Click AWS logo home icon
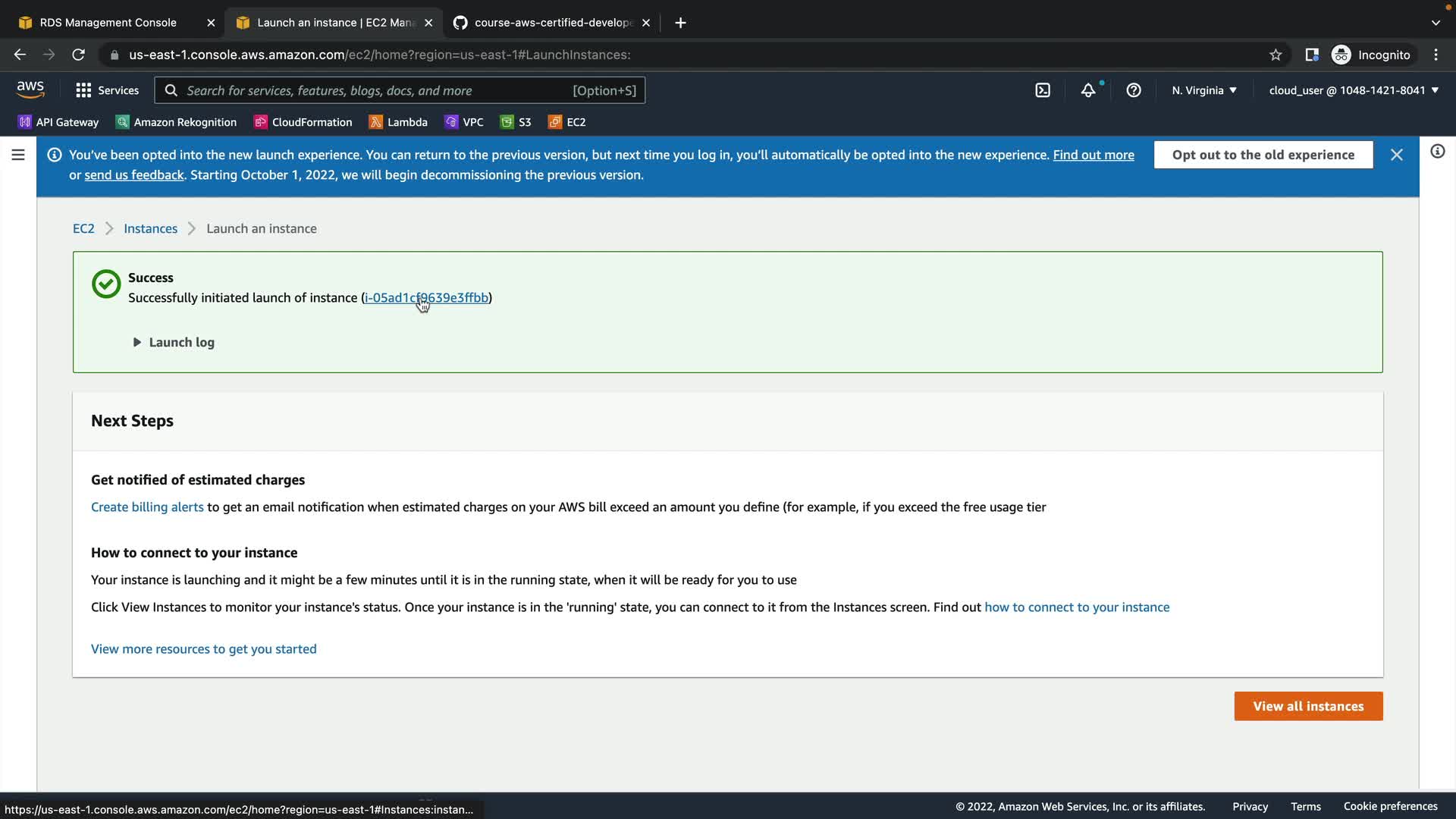Image resolution: width=1456 pixels, height=819 pixels. [x=30, y=89]
